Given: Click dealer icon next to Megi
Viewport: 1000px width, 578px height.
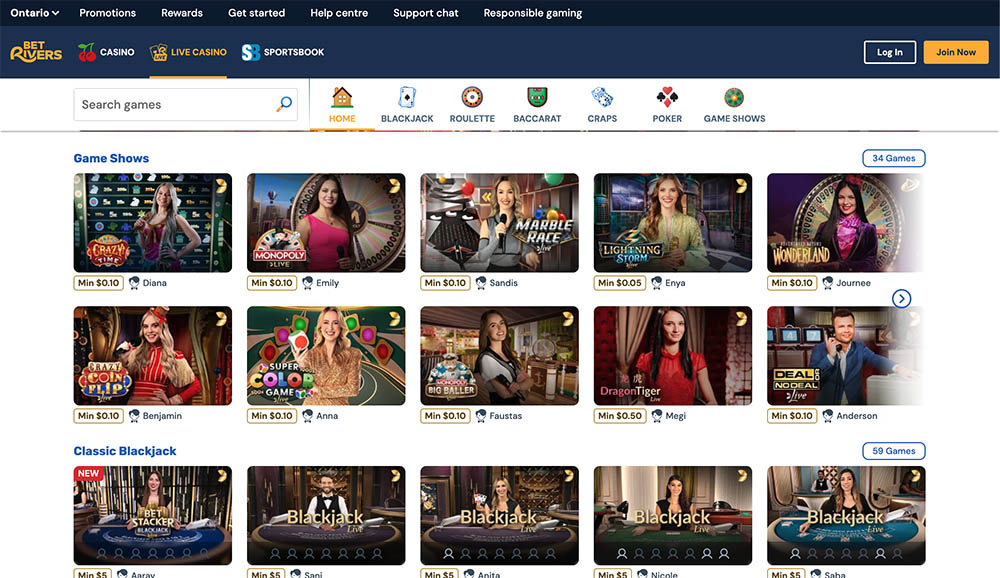Looking at the screenshot, I should [657, 416].
